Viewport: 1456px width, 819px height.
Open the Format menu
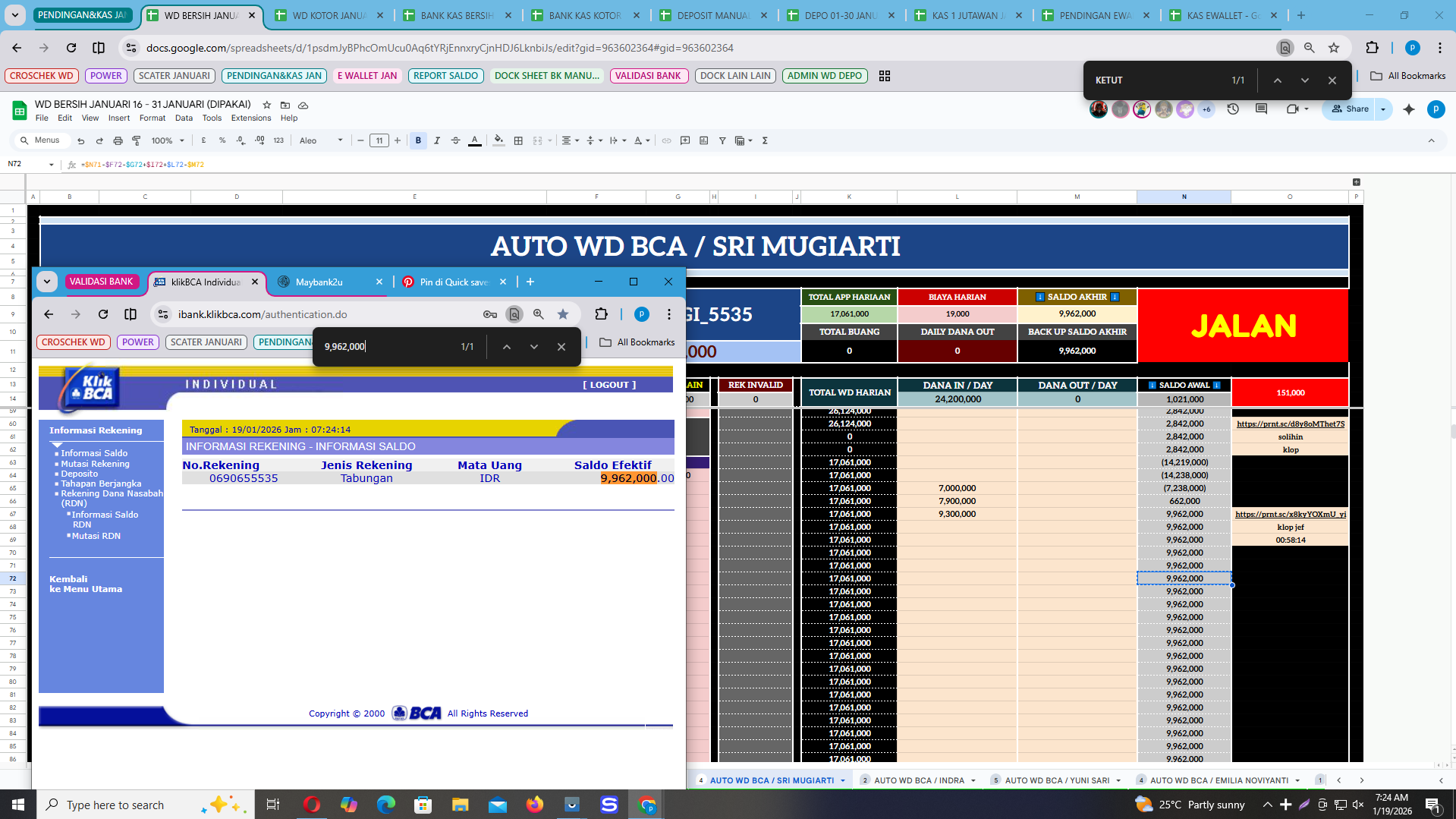pos(153,118)
